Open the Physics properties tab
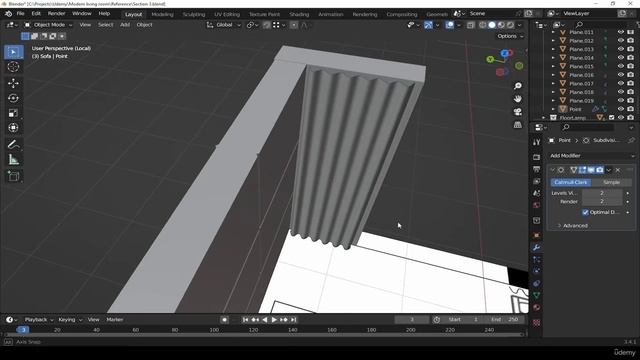This screenshot has width=640, height=360. pyautogui.click(x=537, y=271)
